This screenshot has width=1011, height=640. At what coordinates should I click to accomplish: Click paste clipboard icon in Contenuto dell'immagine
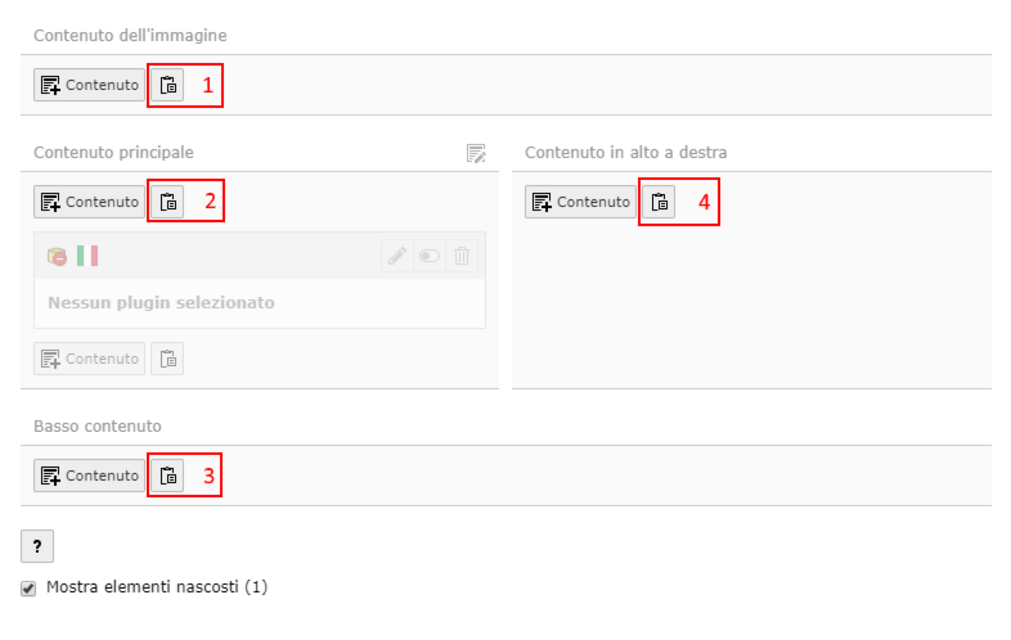[x=168, y=85]
